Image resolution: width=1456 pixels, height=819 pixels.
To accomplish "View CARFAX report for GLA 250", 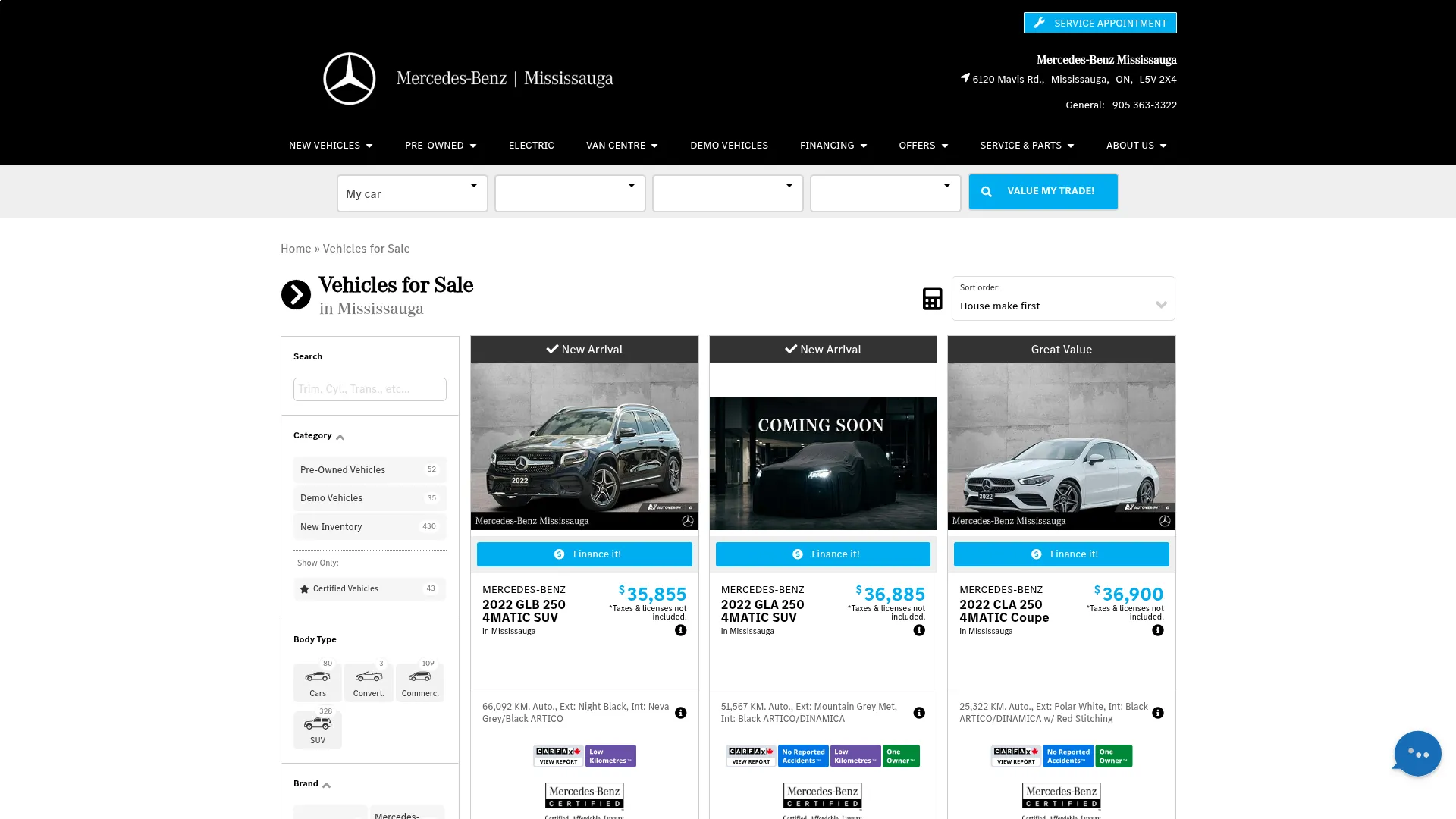I will pyautogui.click(x=751, y=756).
